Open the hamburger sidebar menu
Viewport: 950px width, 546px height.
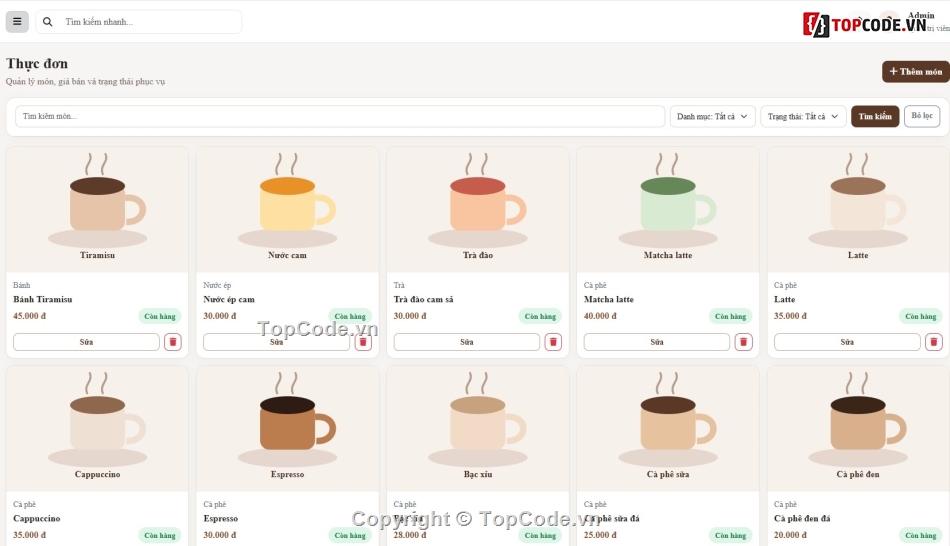pyautogui.click(x=17, y=22)
